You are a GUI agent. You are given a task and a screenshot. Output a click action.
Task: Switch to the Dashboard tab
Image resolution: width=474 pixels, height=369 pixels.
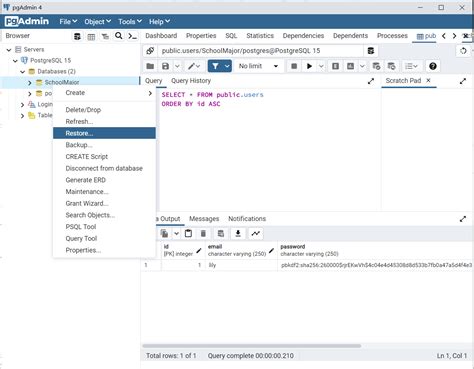(161, 36)
